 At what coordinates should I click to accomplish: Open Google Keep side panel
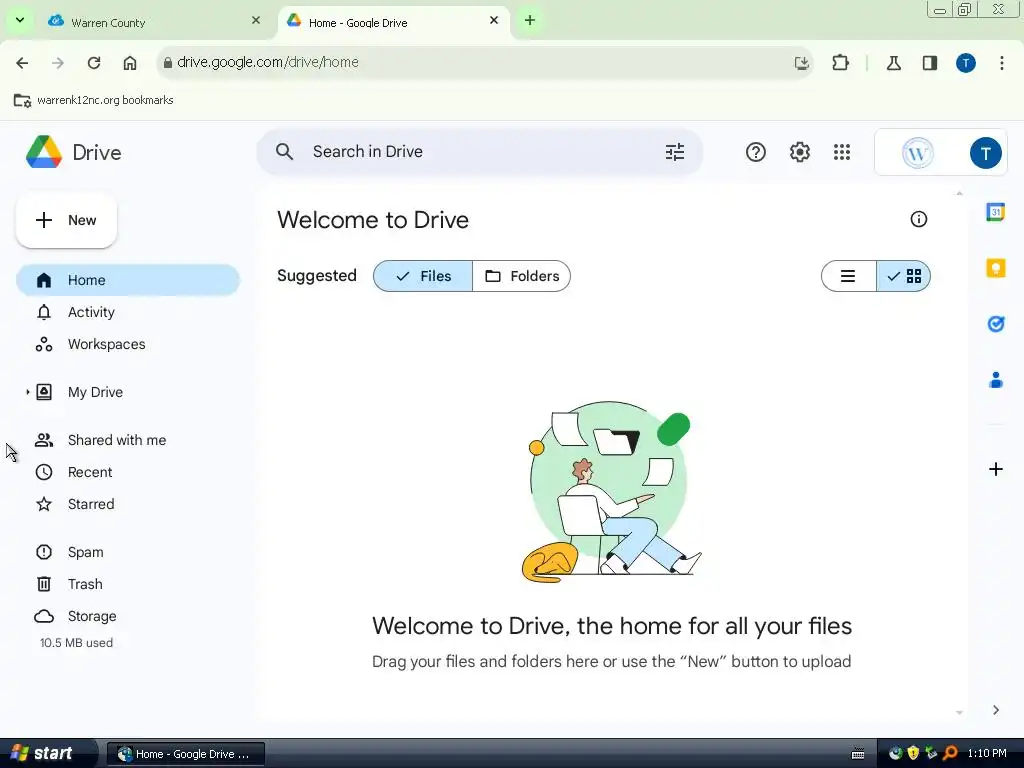995,268
